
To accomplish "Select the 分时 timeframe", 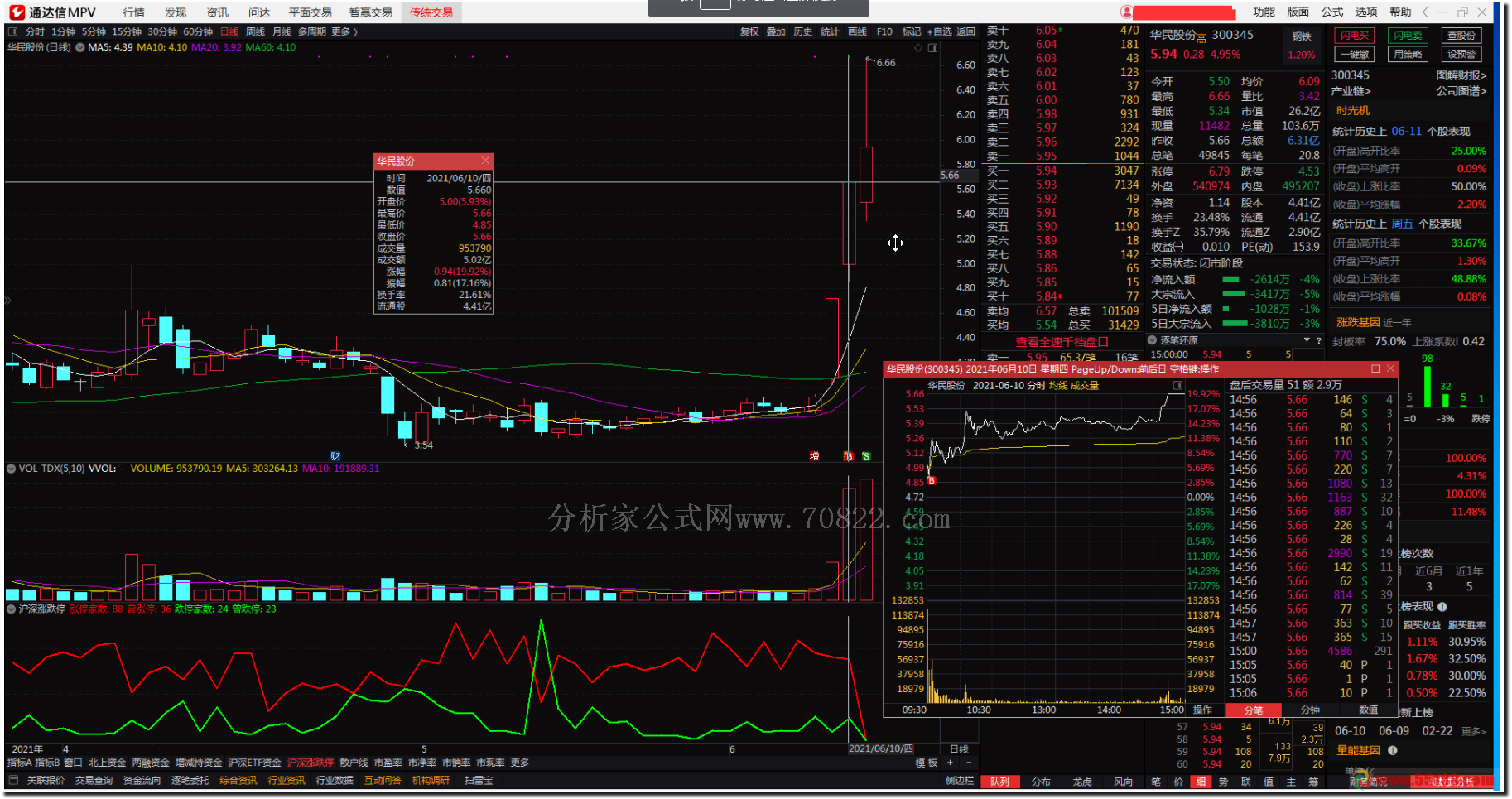I will (35, 31).
